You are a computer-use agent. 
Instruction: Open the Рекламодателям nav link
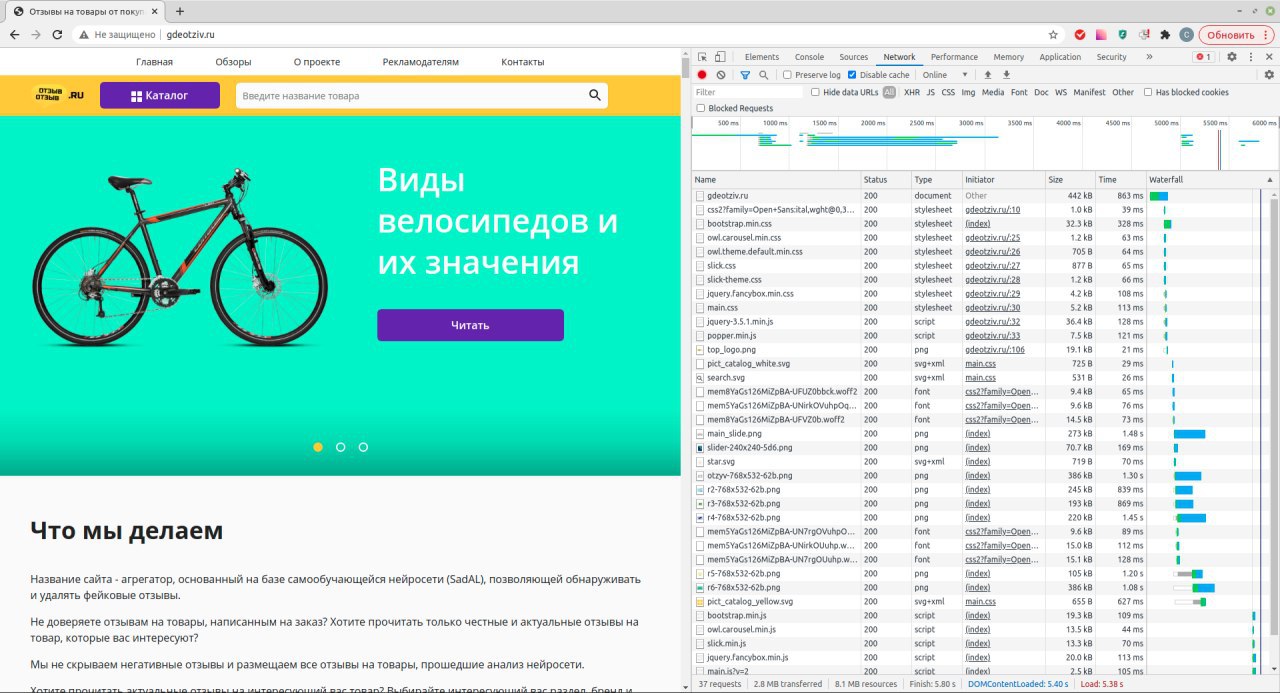click(420, 62)
